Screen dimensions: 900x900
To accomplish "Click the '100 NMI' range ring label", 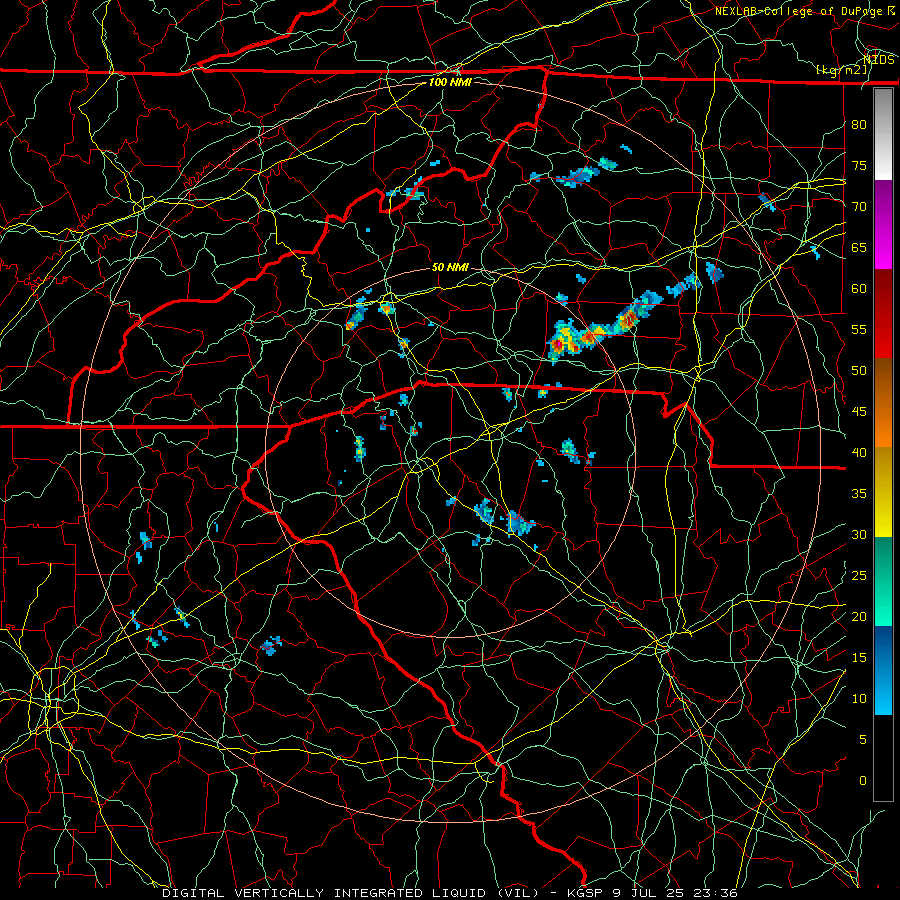I will 450,82.
